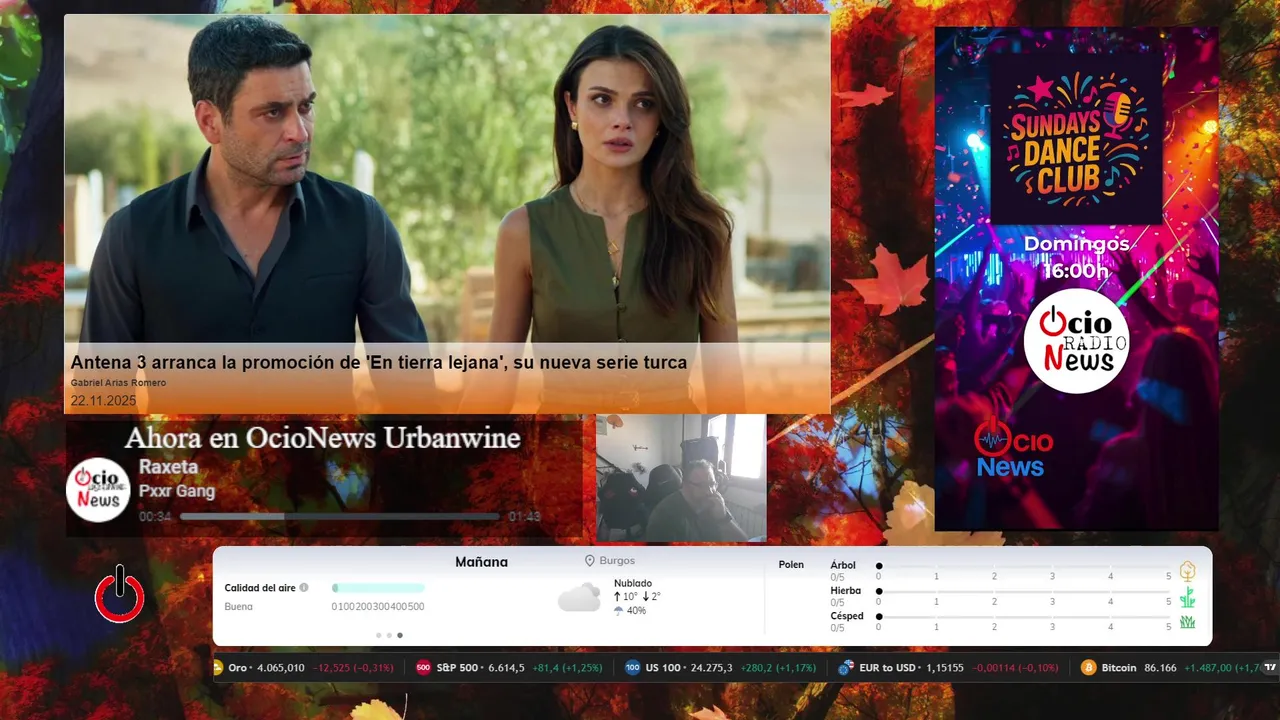The width and height of the screenshot is (1280, 720).
Task: Click the S&P 500 ticker entry
Action: click(510, 668)
